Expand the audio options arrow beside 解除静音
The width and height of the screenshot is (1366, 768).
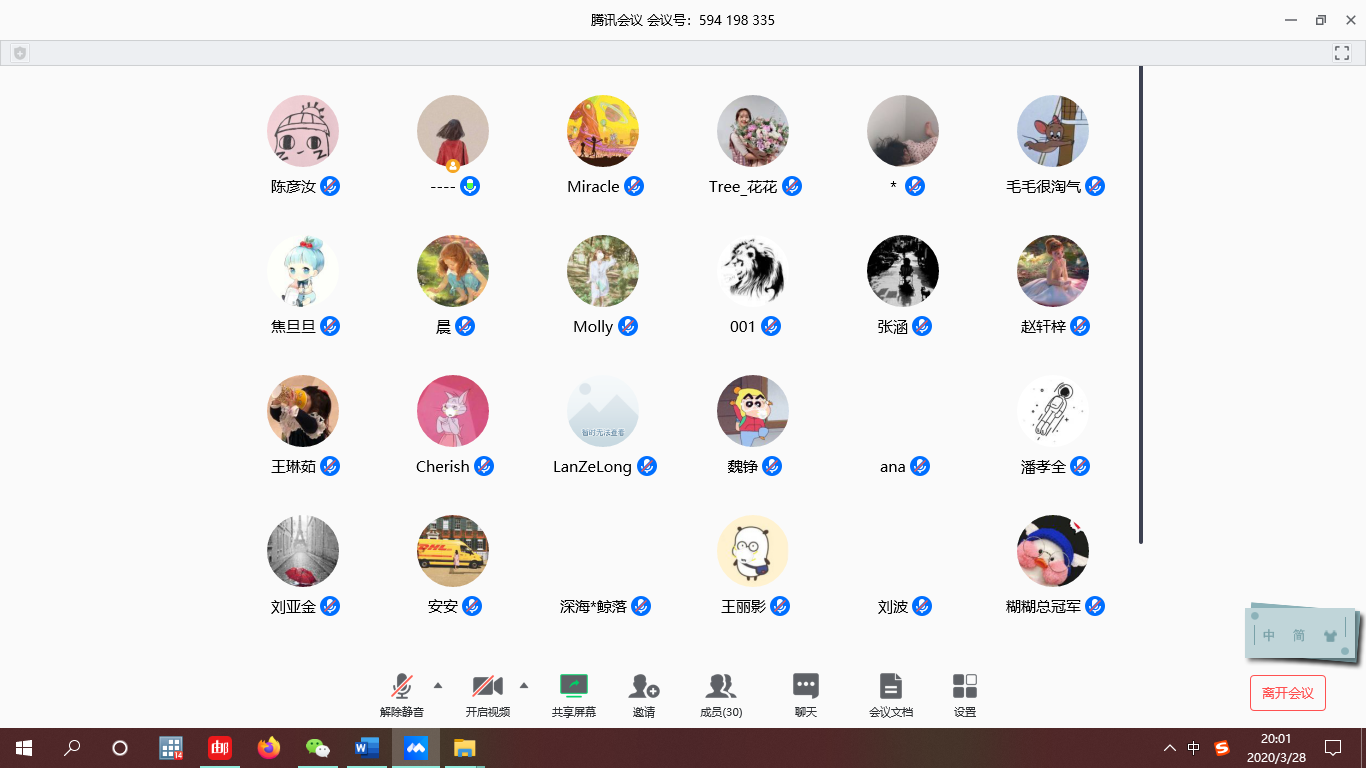438,685
